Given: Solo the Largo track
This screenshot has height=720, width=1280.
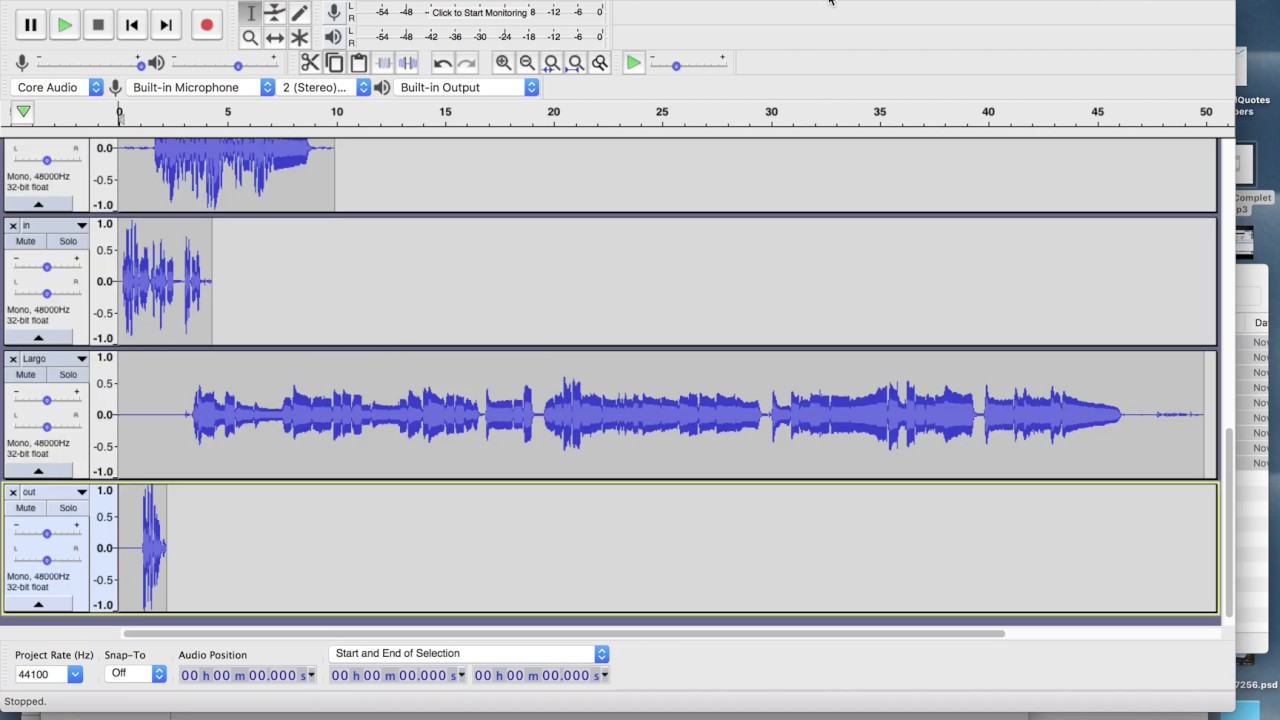Looking at the screenshot, I should click(68, 374).
